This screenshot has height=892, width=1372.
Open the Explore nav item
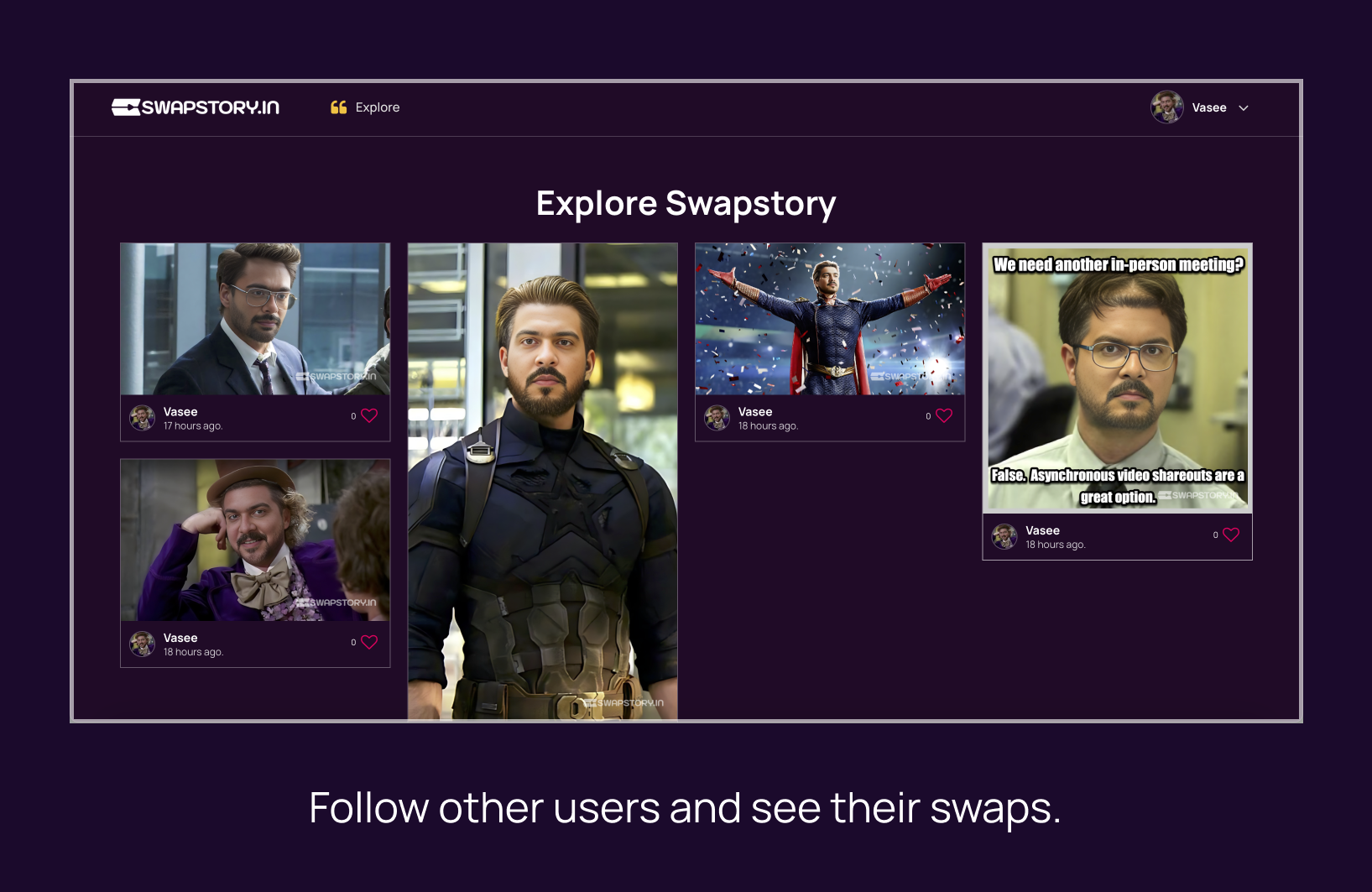(x=364, y=107)
